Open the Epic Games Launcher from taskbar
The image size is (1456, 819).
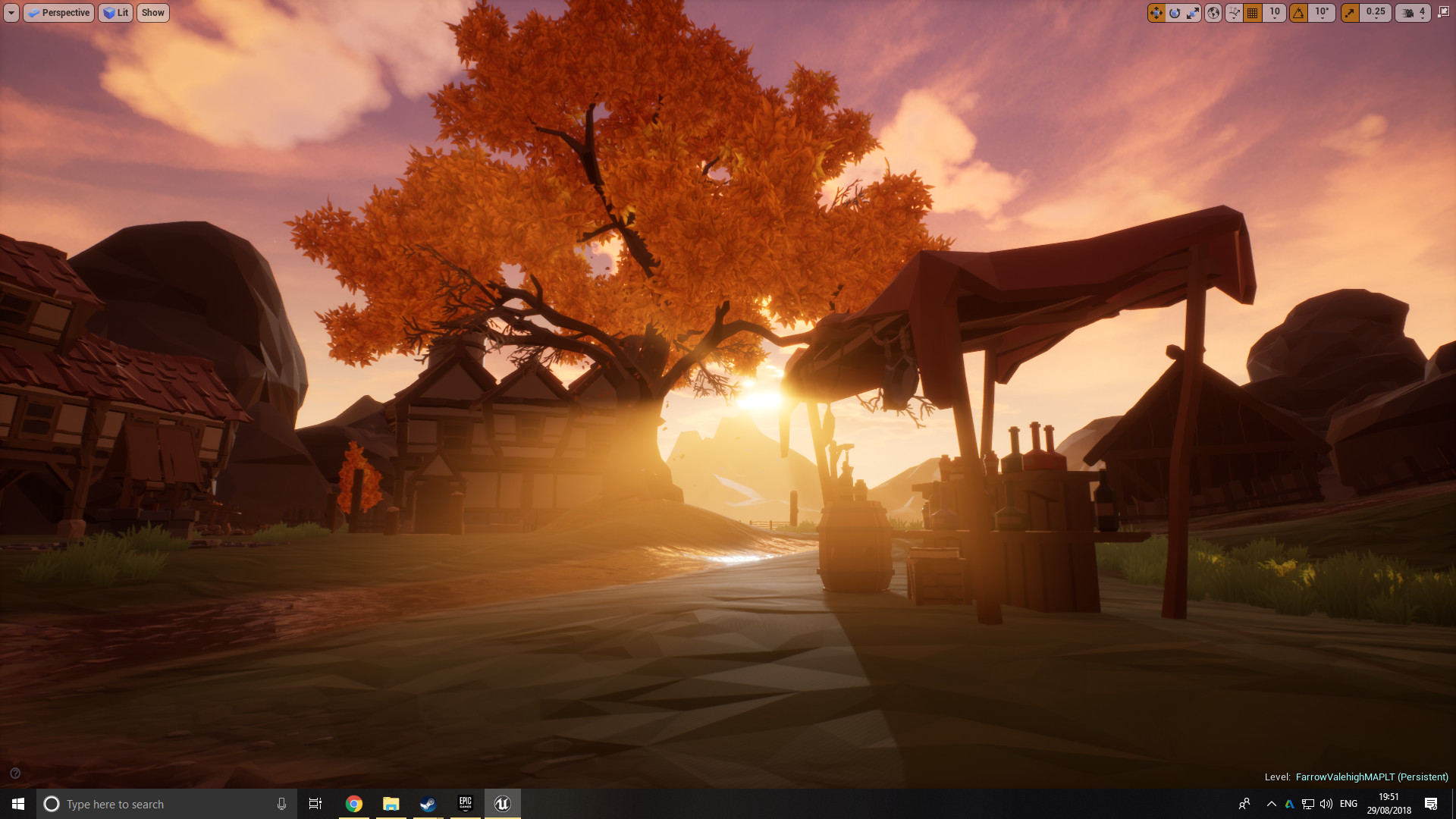coord(465,803)
